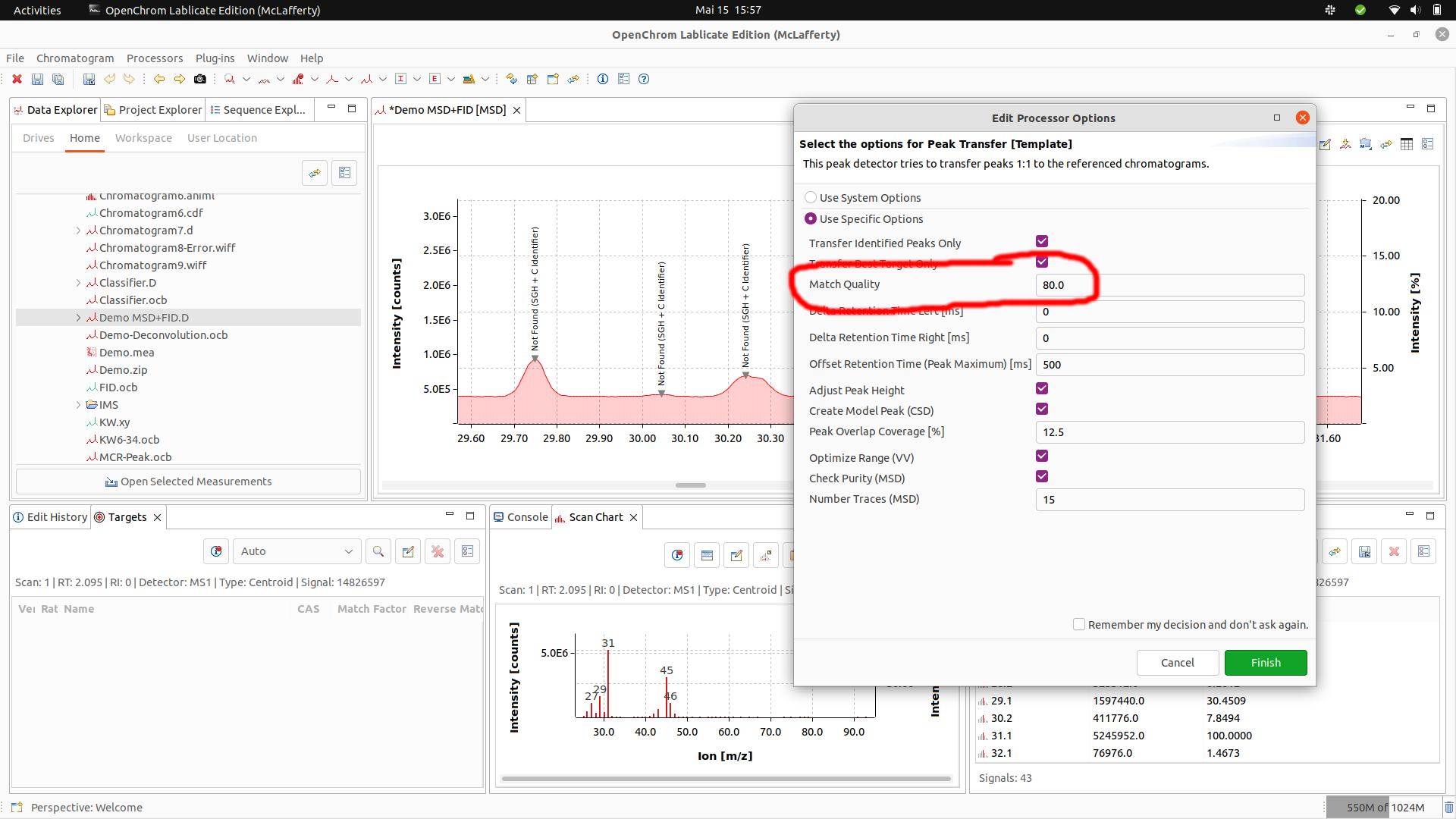Click the table view icon above the chromatogram
Screen dimensions: 1456x819
[x=1407, y=144]
